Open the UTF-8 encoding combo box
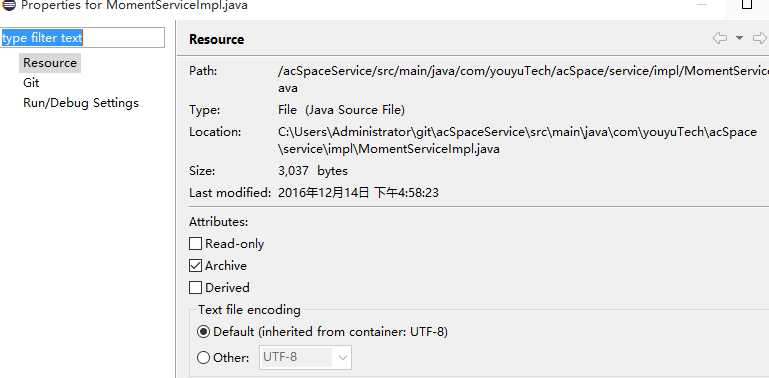769x378 pixels. pos(305,357)
